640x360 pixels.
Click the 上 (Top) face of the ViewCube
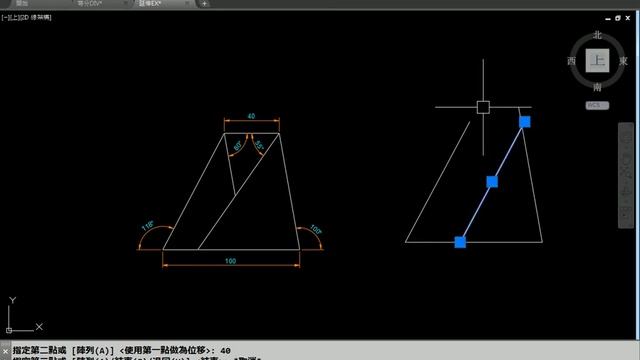tap(597, 61)
